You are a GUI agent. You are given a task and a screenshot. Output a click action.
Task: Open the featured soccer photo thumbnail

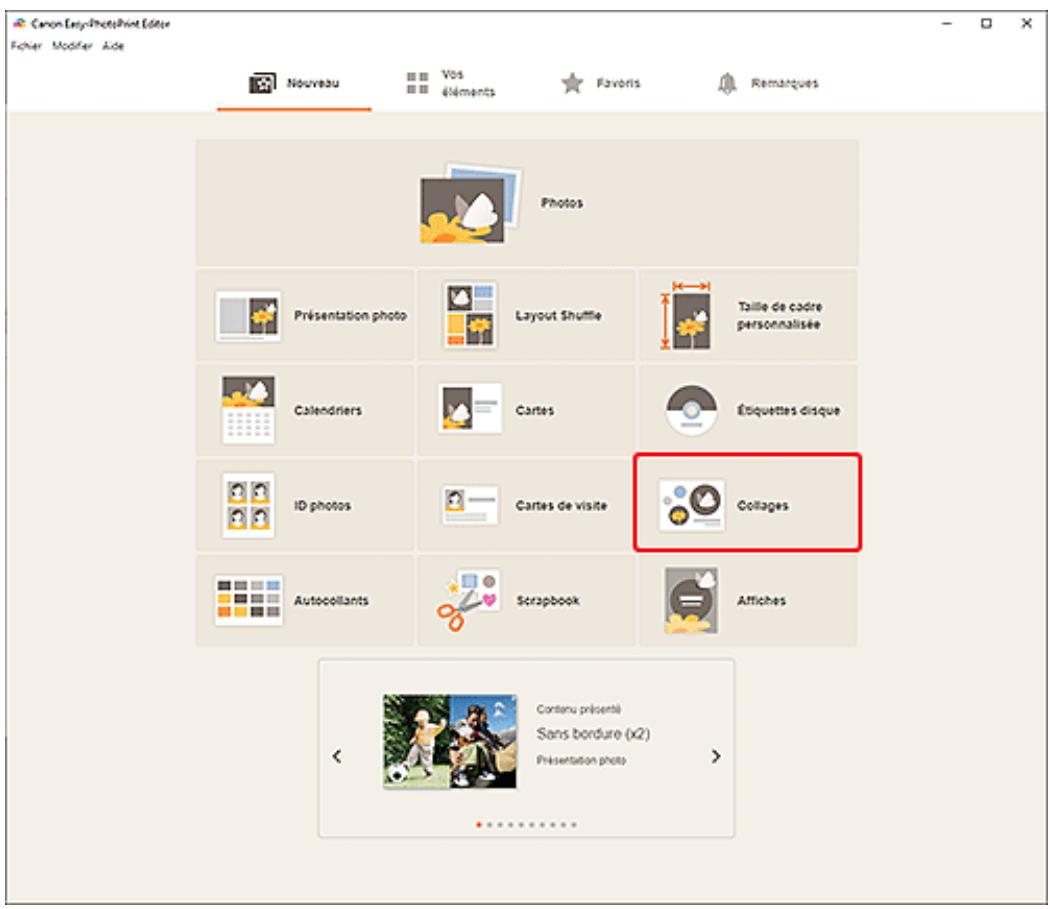(450, 741)
